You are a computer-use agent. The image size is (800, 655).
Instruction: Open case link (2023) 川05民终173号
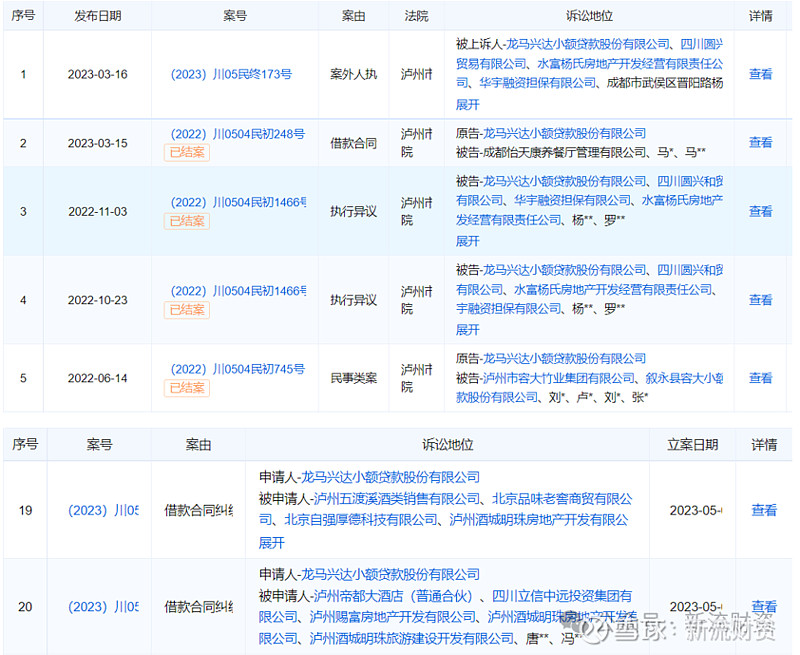[x=231, y=74]
